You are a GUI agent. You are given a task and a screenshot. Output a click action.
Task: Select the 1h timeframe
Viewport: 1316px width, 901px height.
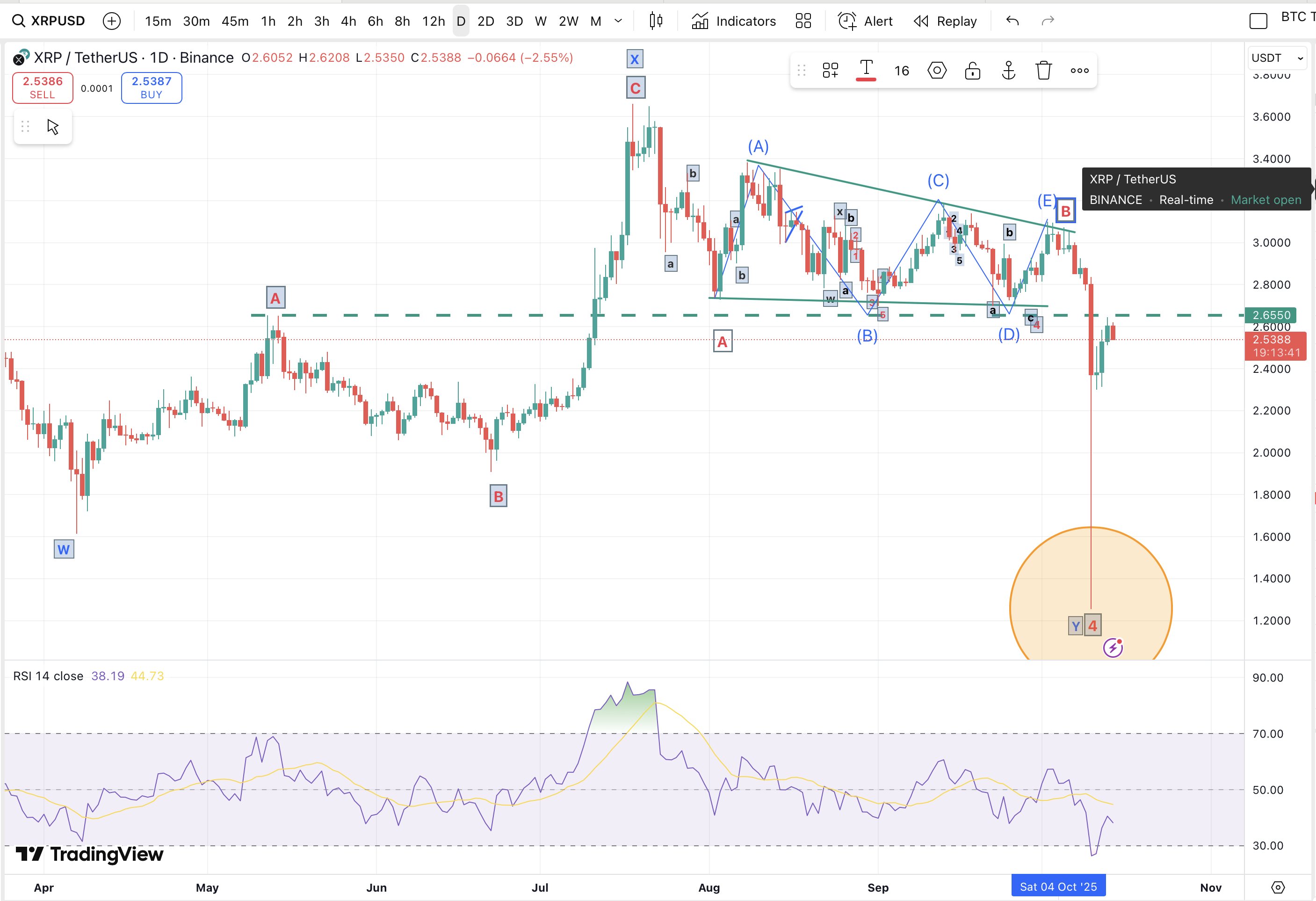tap(268, 21)
